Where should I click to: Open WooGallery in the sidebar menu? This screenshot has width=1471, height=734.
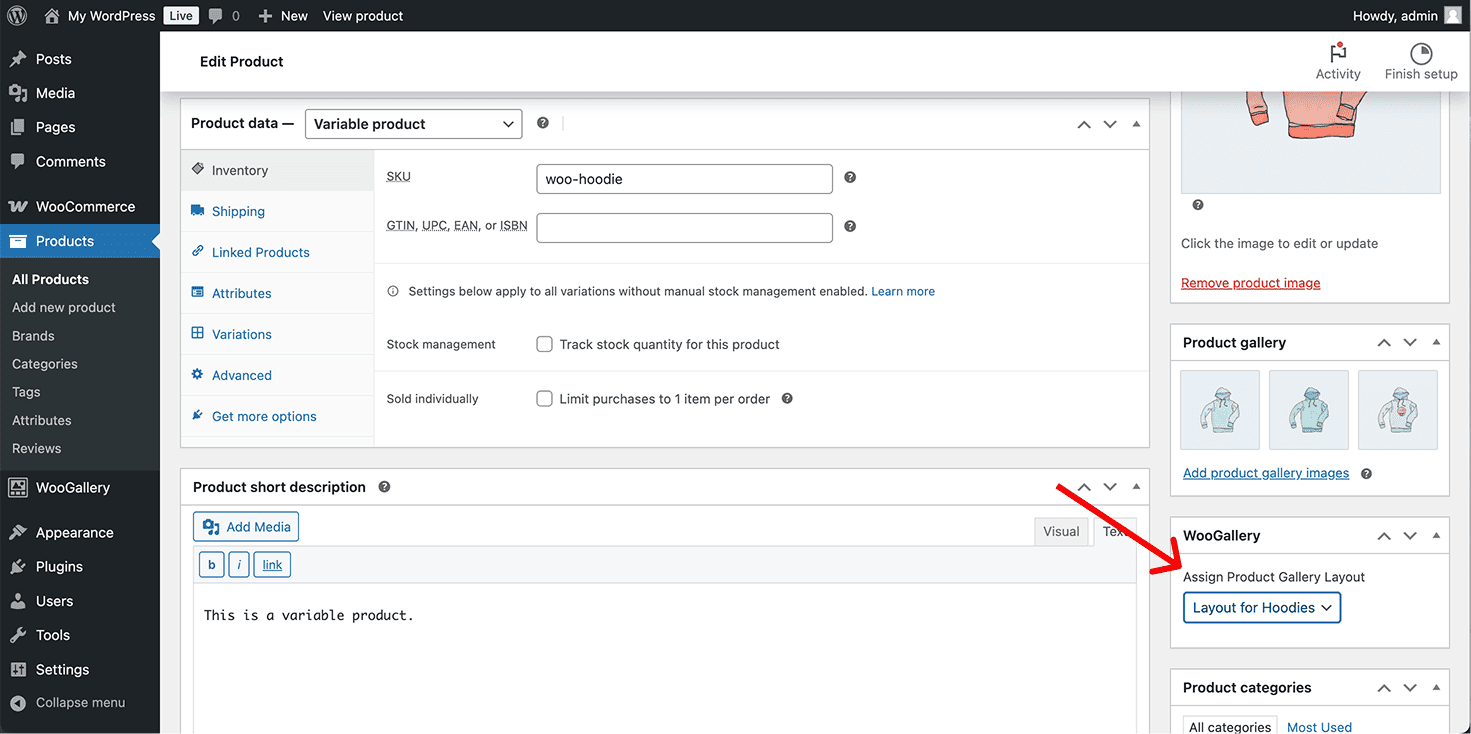(72, 488)
